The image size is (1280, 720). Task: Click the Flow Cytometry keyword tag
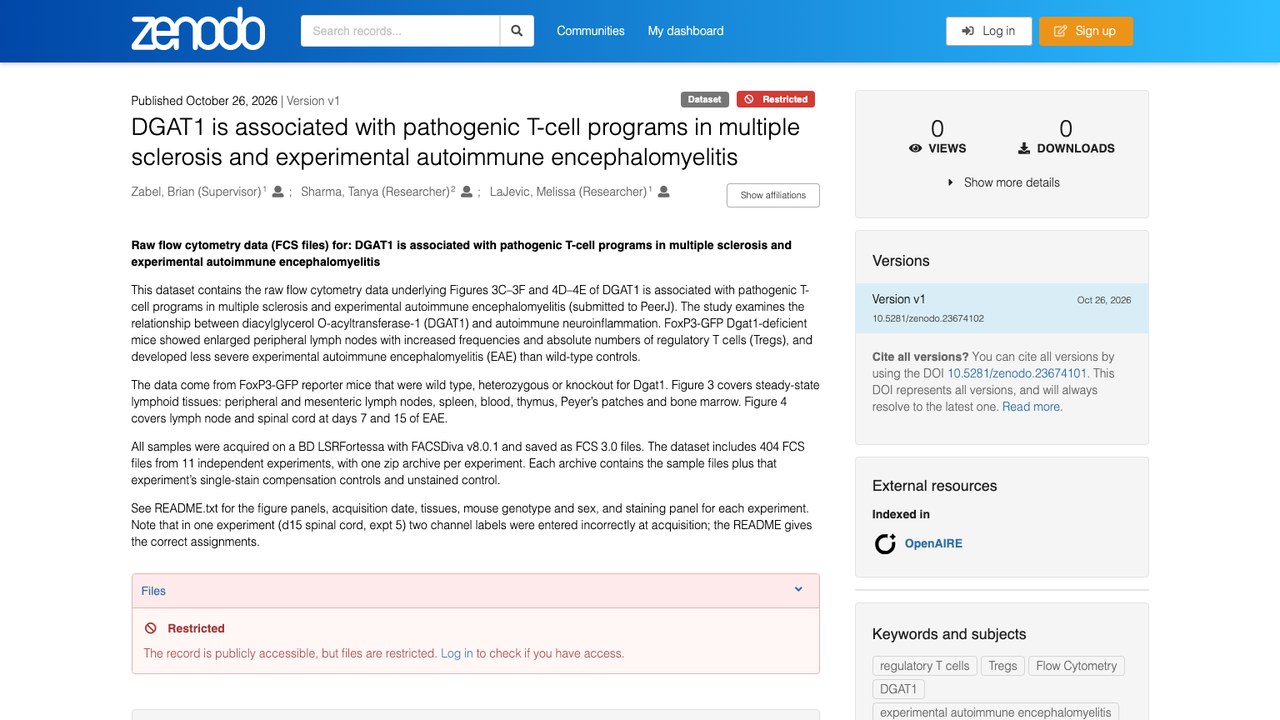(x=1077, y=666)
